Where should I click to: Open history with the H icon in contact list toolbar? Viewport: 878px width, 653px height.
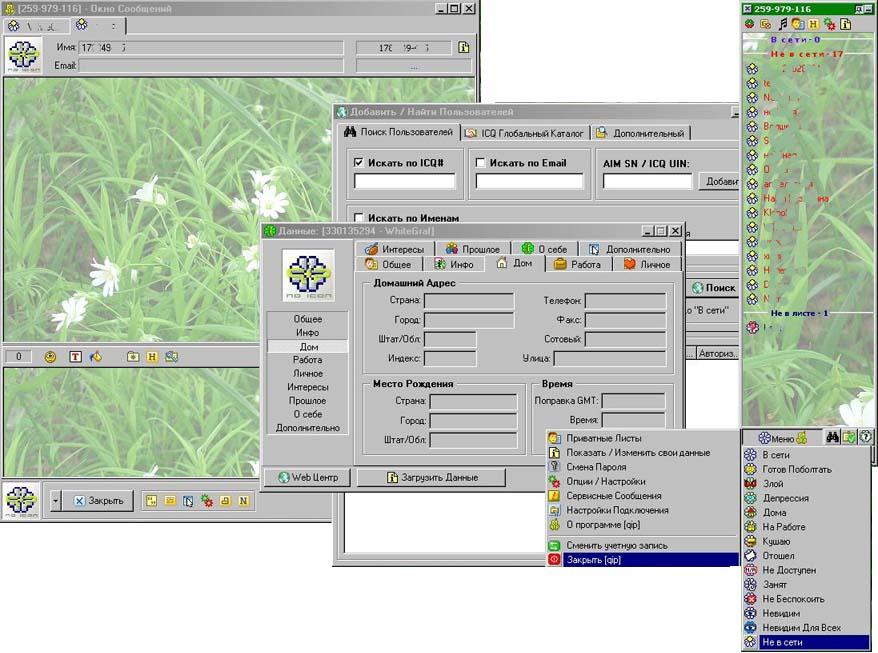[814, 24]
